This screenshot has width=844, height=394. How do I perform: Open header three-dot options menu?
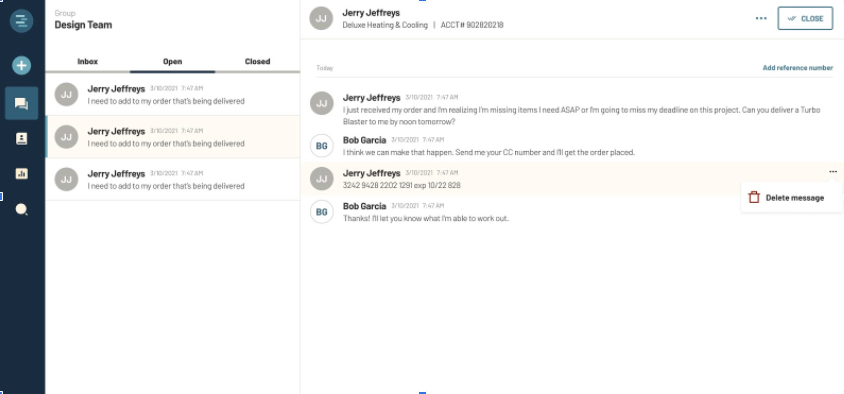point(761,18)
